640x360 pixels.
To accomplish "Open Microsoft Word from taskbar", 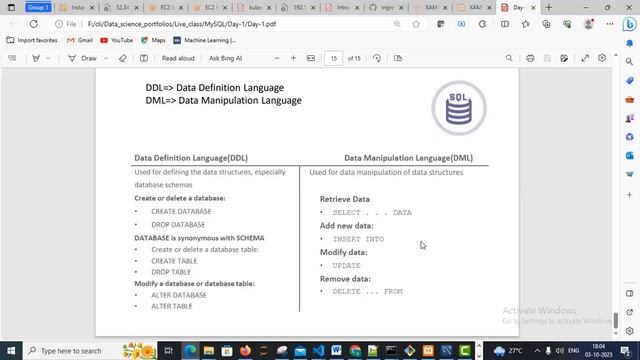I will [x=336, y=351].
